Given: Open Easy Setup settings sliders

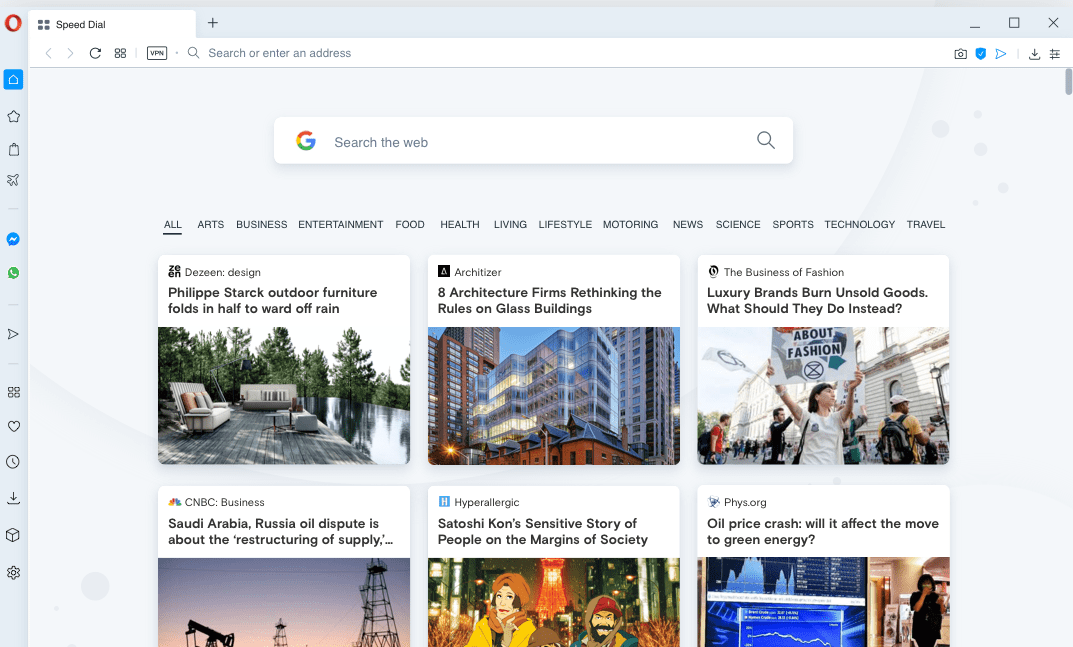Looking at the screenshot, I should 1055,54.
